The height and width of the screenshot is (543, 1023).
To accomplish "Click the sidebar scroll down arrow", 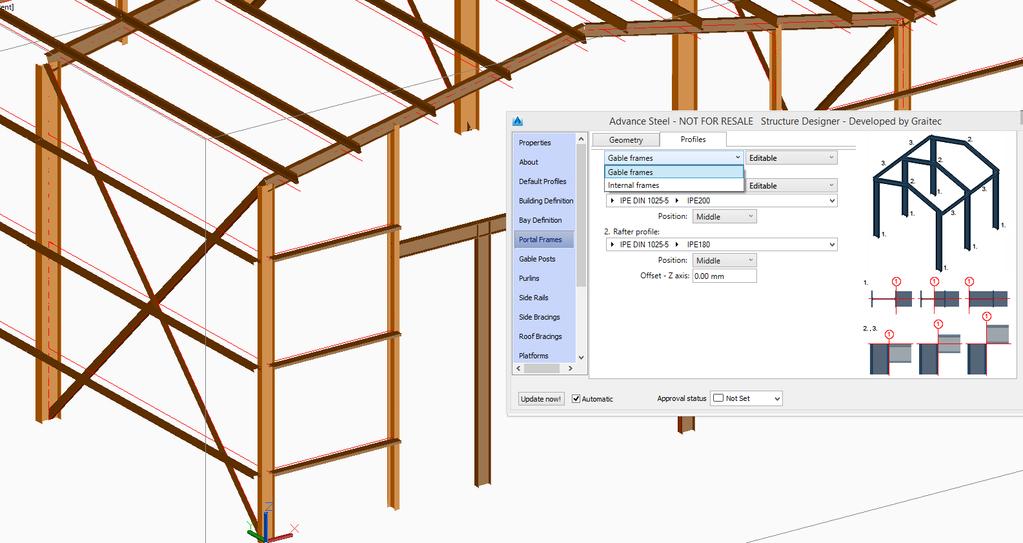I will coord(581,358).
